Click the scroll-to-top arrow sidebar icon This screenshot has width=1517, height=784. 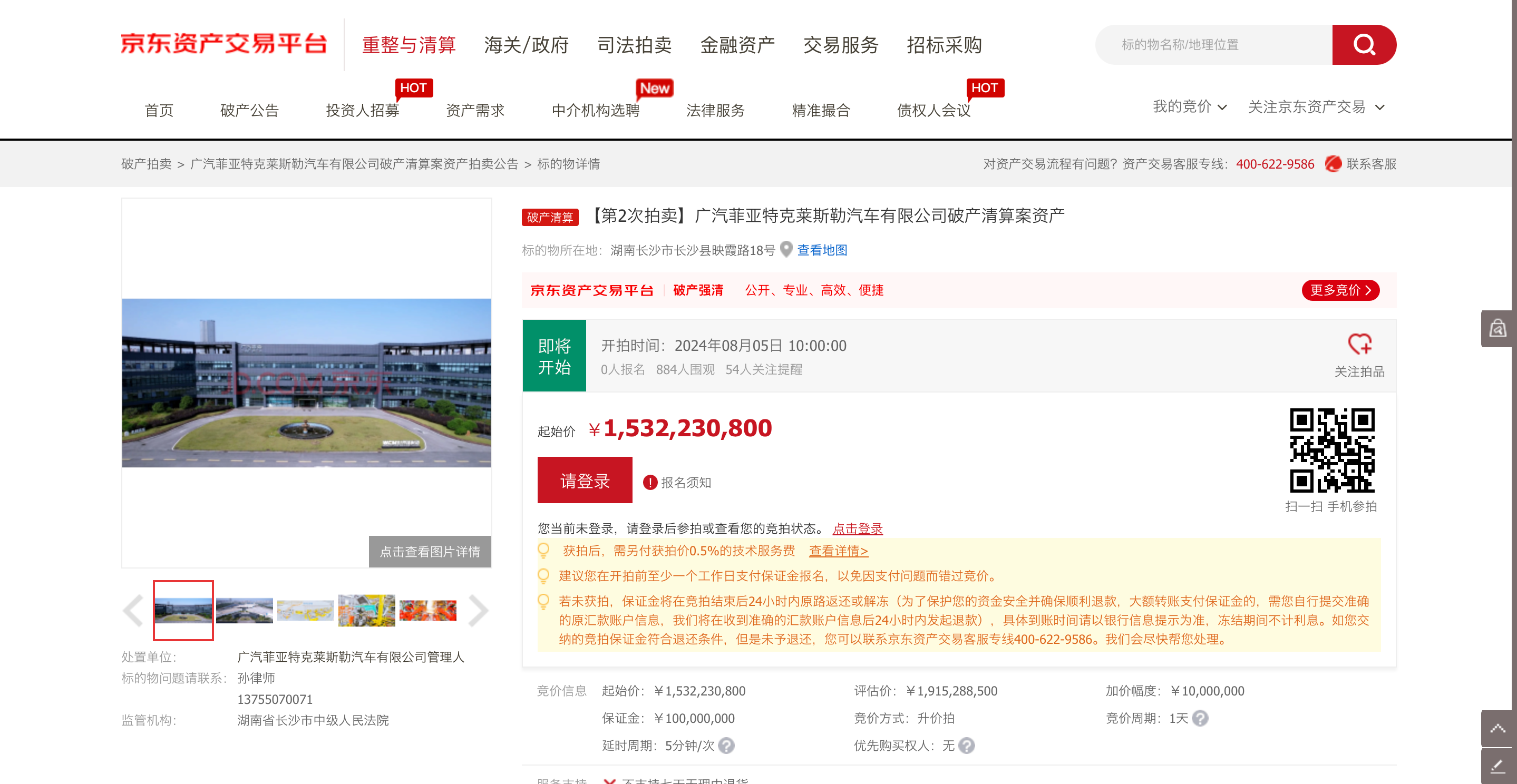click(x=1497, y=729)
